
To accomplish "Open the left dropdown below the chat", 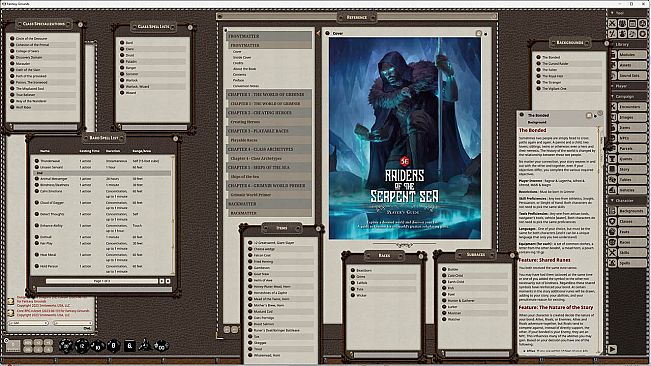I will click(x=29, y=323).
